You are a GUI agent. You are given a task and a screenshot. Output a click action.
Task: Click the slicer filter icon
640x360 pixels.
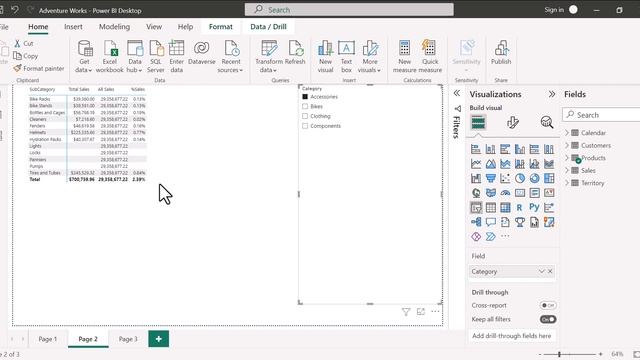click(x=406, y=312)
